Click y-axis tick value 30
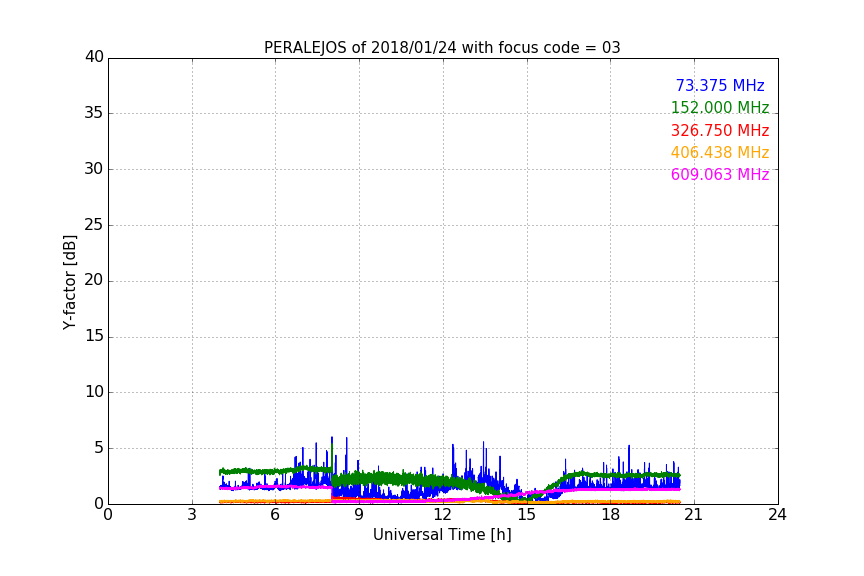This screenshot has height=576, width=864. 94,169
